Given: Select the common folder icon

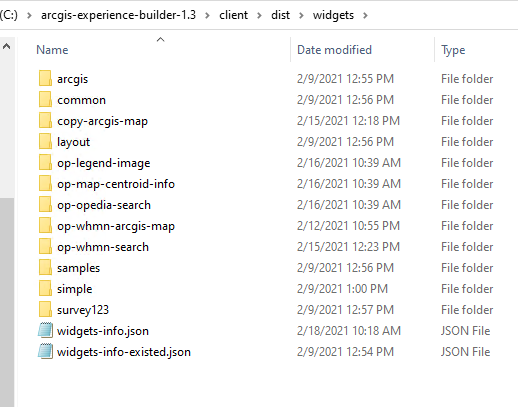Looking at the screenshot, I should (45, 100).
